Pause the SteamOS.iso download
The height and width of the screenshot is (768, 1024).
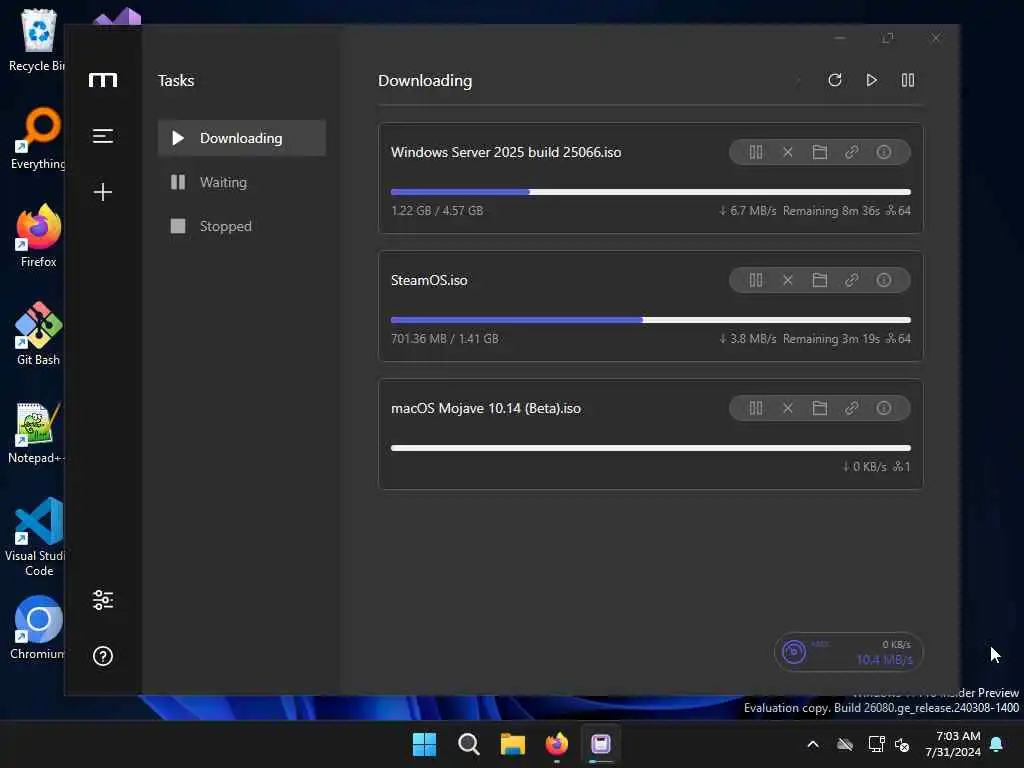click(x=756, y=280)
